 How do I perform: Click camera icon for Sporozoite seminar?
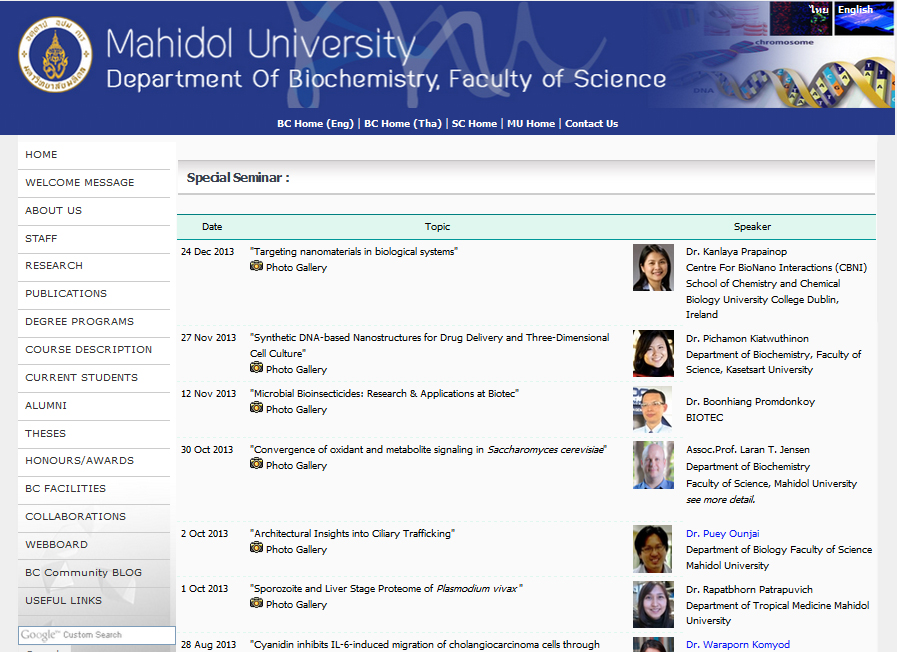coord(256,604)
